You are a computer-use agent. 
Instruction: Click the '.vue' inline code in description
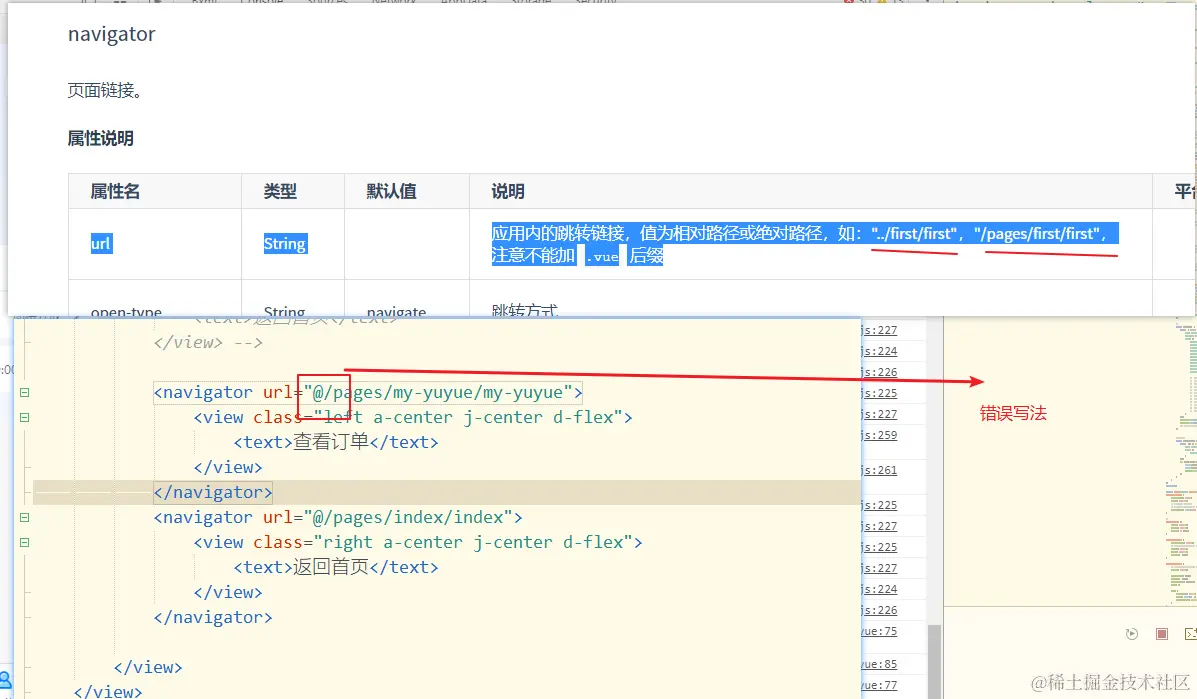[602, 256]
